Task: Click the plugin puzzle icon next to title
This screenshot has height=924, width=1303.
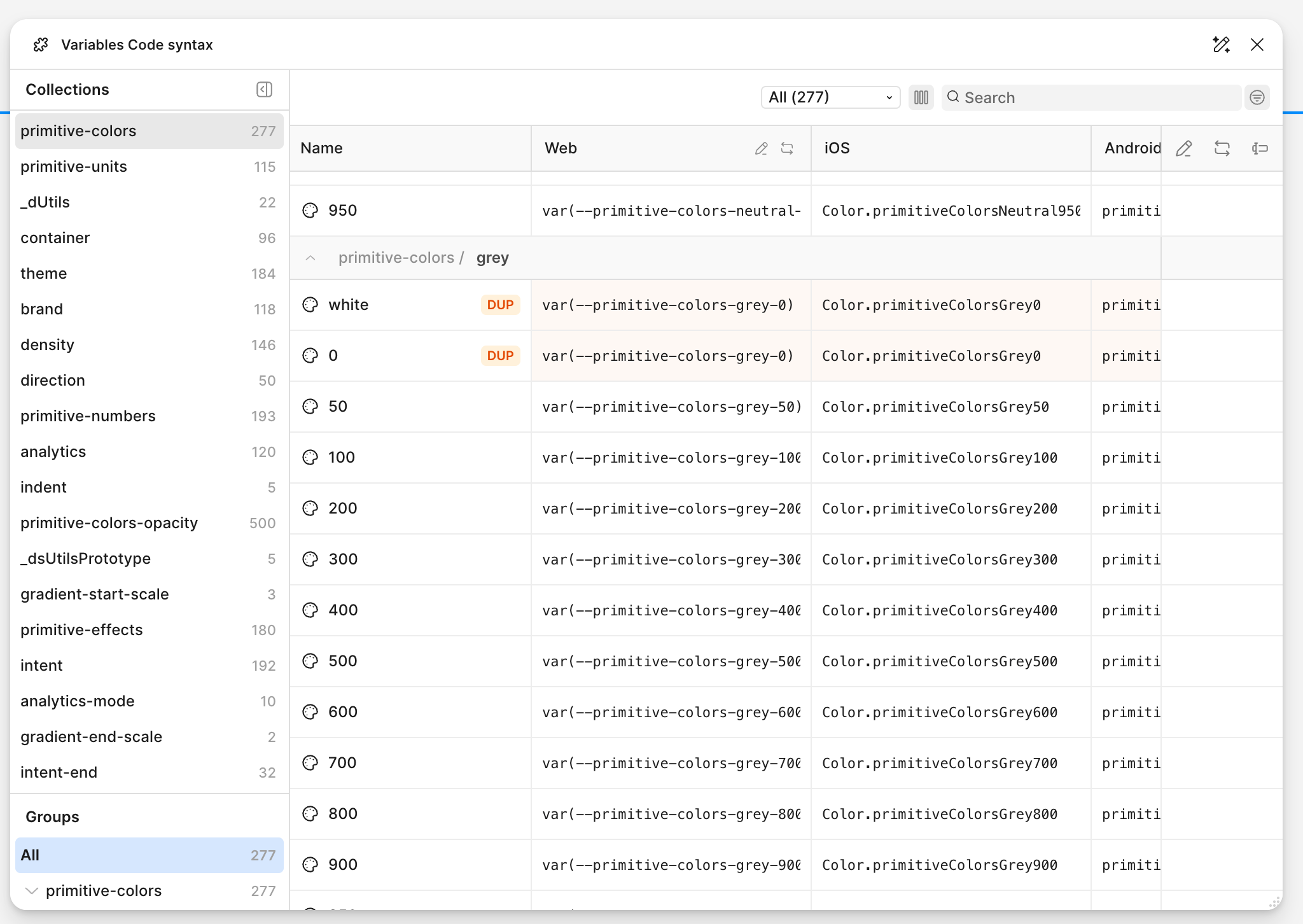Action: 41,45
